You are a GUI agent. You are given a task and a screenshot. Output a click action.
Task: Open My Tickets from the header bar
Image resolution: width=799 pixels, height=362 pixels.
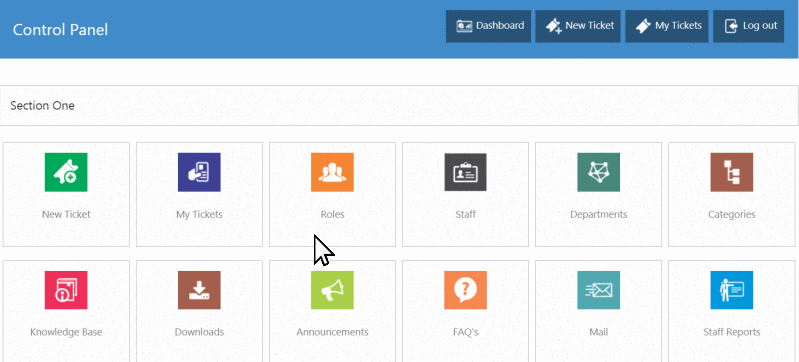pos(667,26)
